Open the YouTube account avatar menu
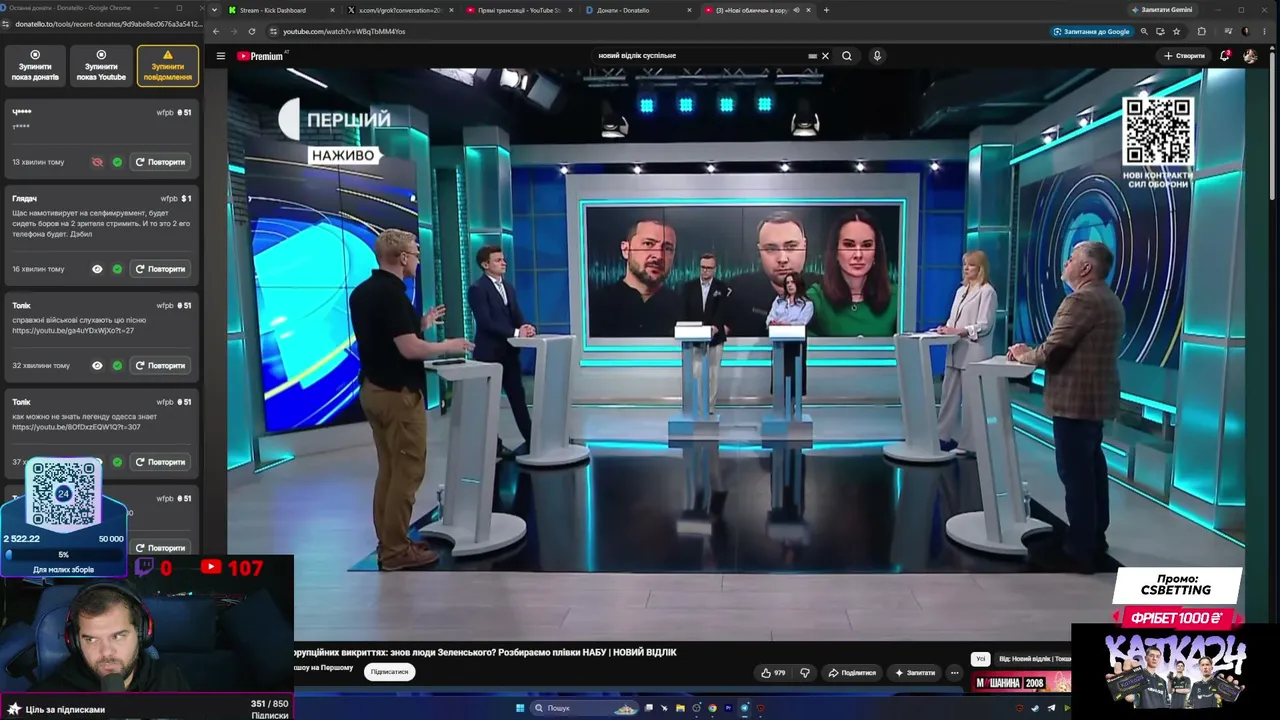Image resolution: width=1280 pixels, height=720 pixels. [1250, 56]
